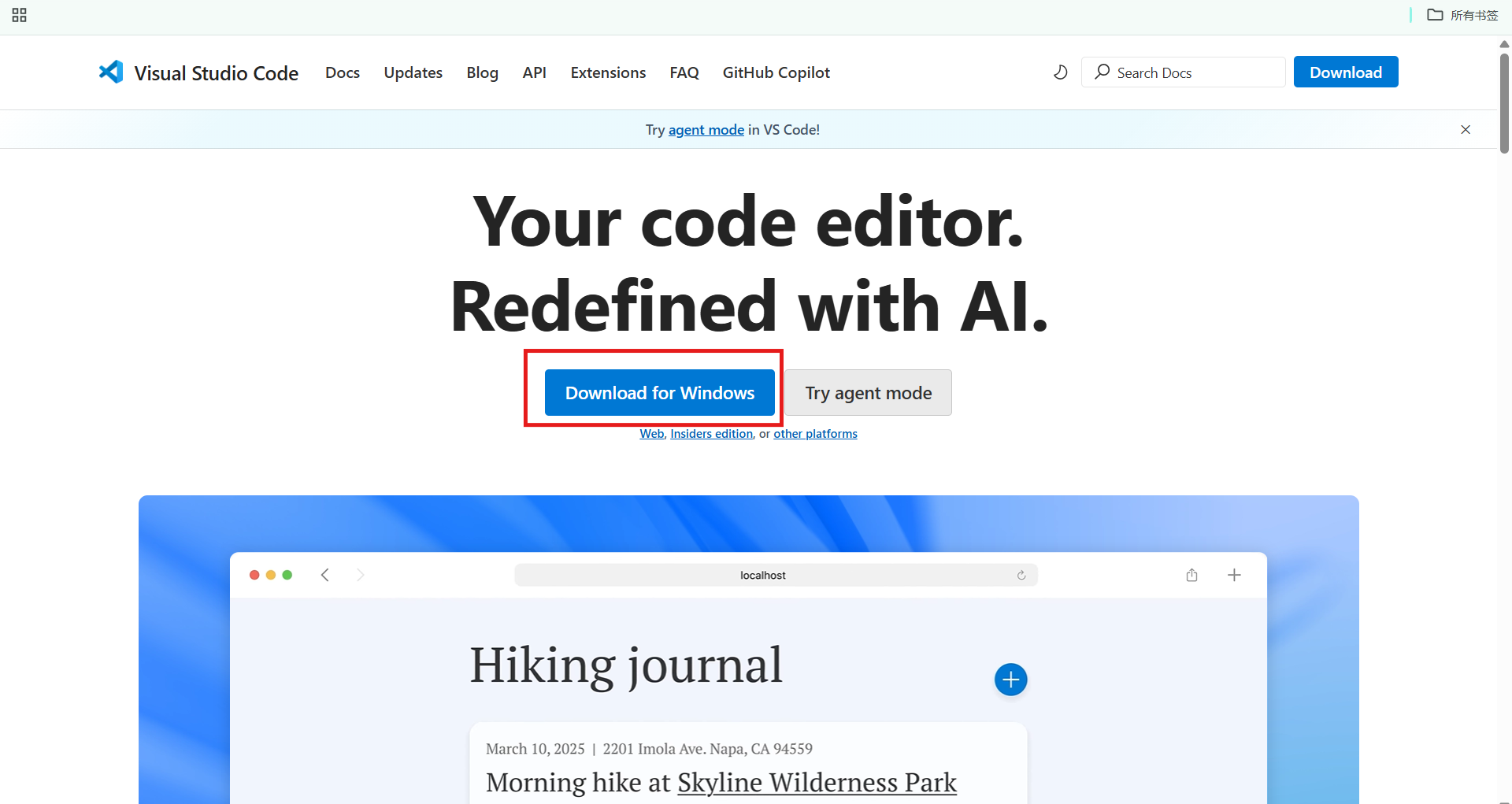1512x804 pixels.
Task: Click the green window dot in the mockup
Action: (x=287, y=575)
